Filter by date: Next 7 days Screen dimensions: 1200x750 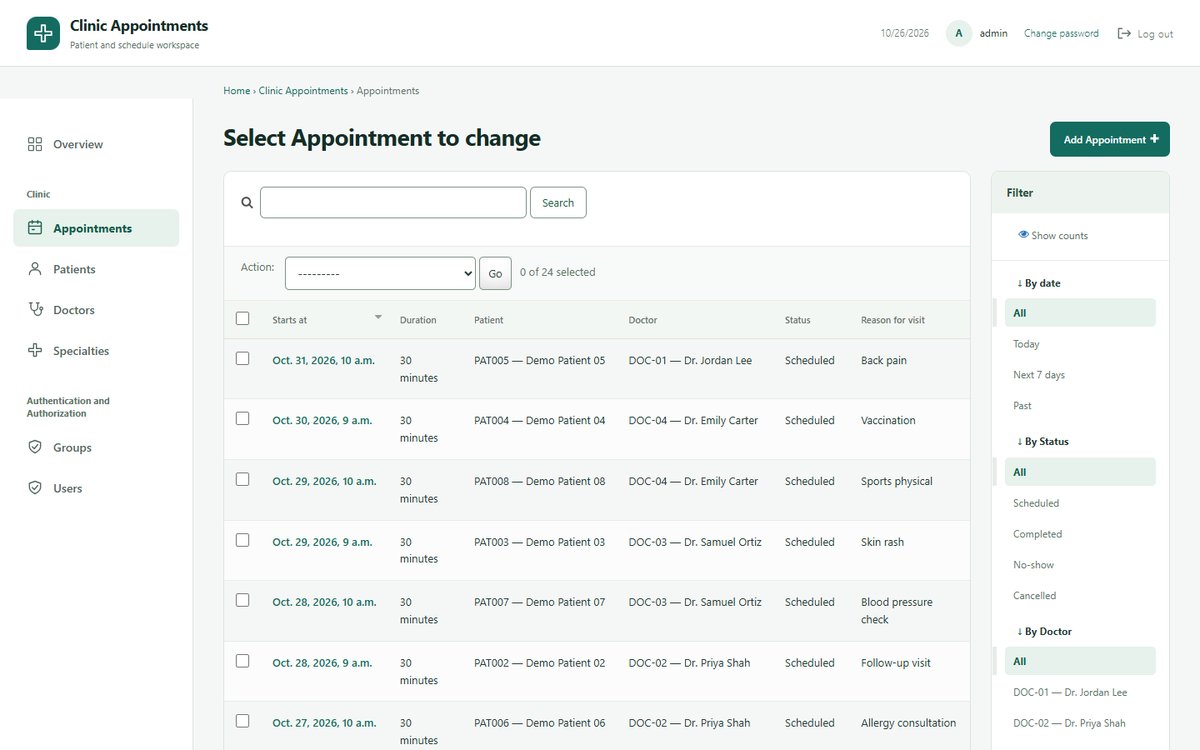(1039, 375)
